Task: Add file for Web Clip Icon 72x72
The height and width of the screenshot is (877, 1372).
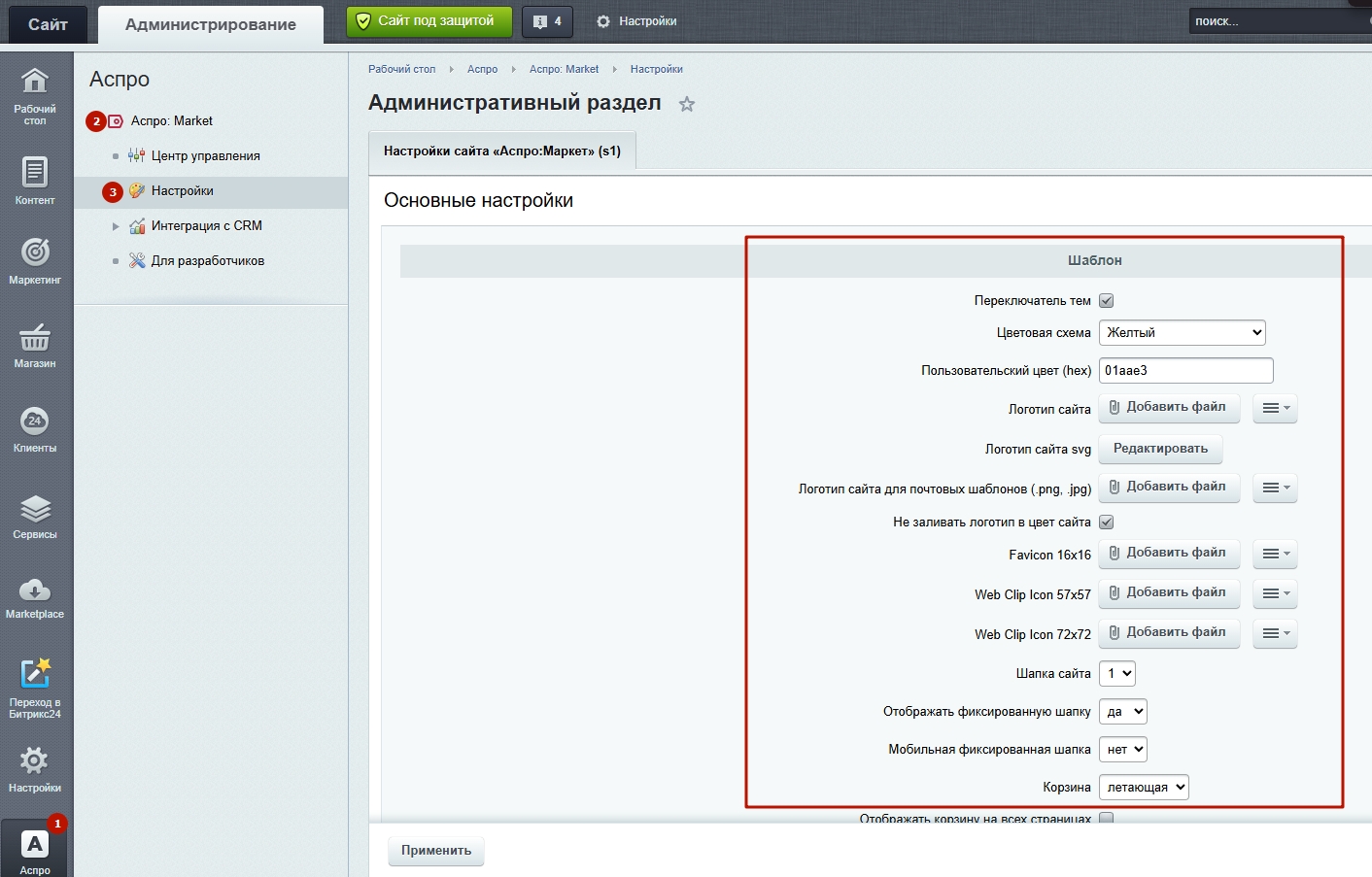Action: click(1169, 633)
